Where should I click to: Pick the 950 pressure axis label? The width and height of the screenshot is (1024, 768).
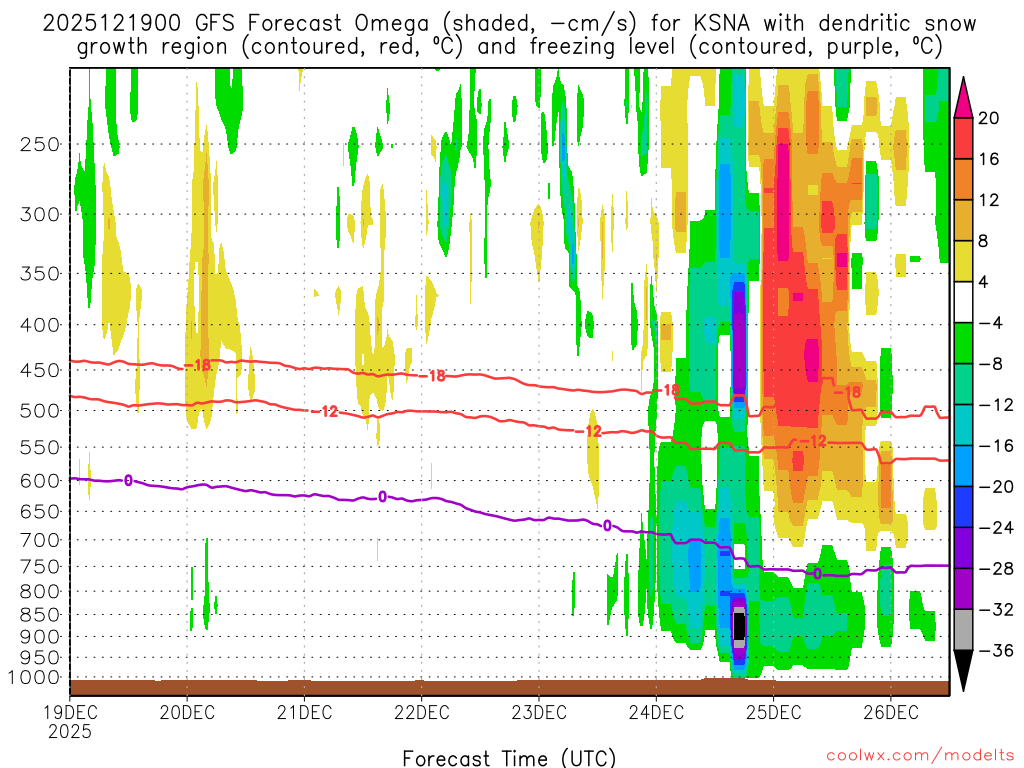click(40, 658)
